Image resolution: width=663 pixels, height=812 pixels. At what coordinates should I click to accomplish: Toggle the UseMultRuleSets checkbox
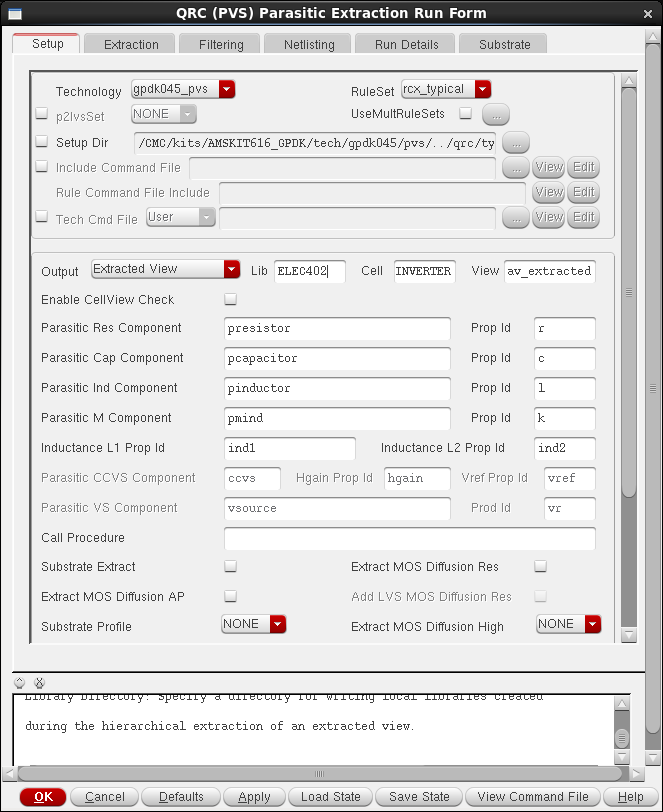point(466,112)
